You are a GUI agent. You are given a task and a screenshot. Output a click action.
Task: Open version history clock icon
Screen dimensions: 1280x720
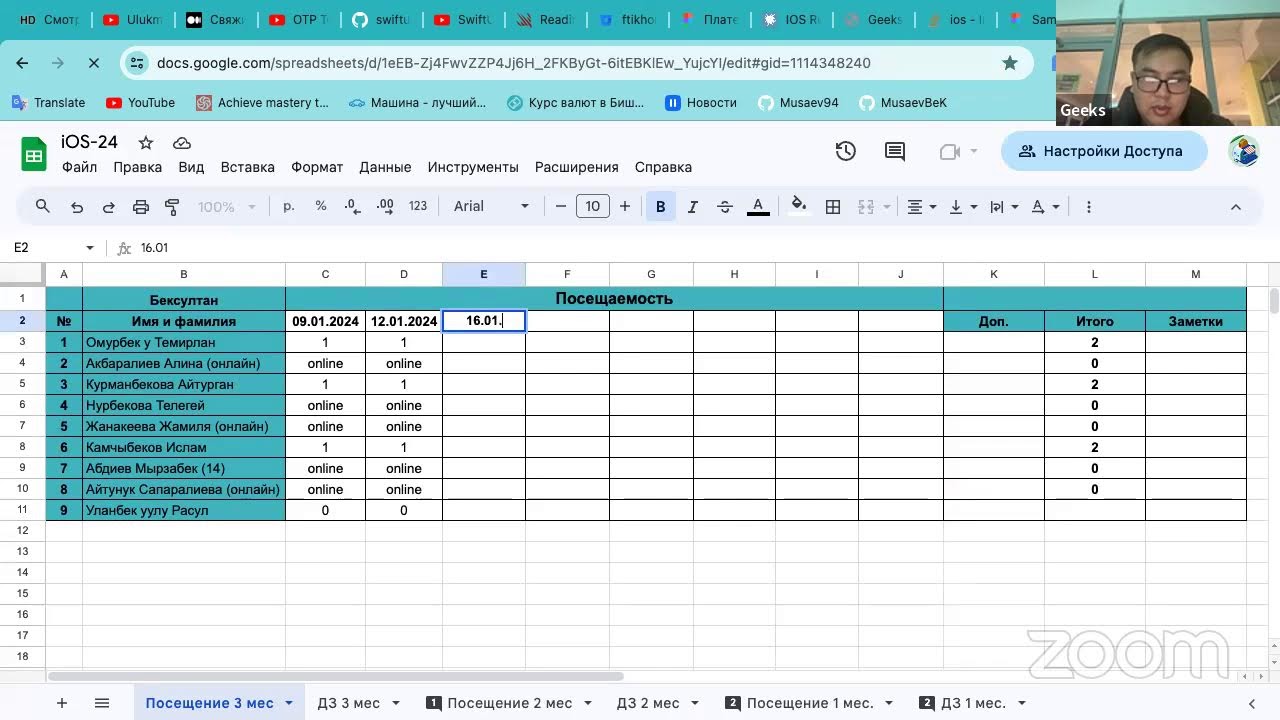point(846,151)
